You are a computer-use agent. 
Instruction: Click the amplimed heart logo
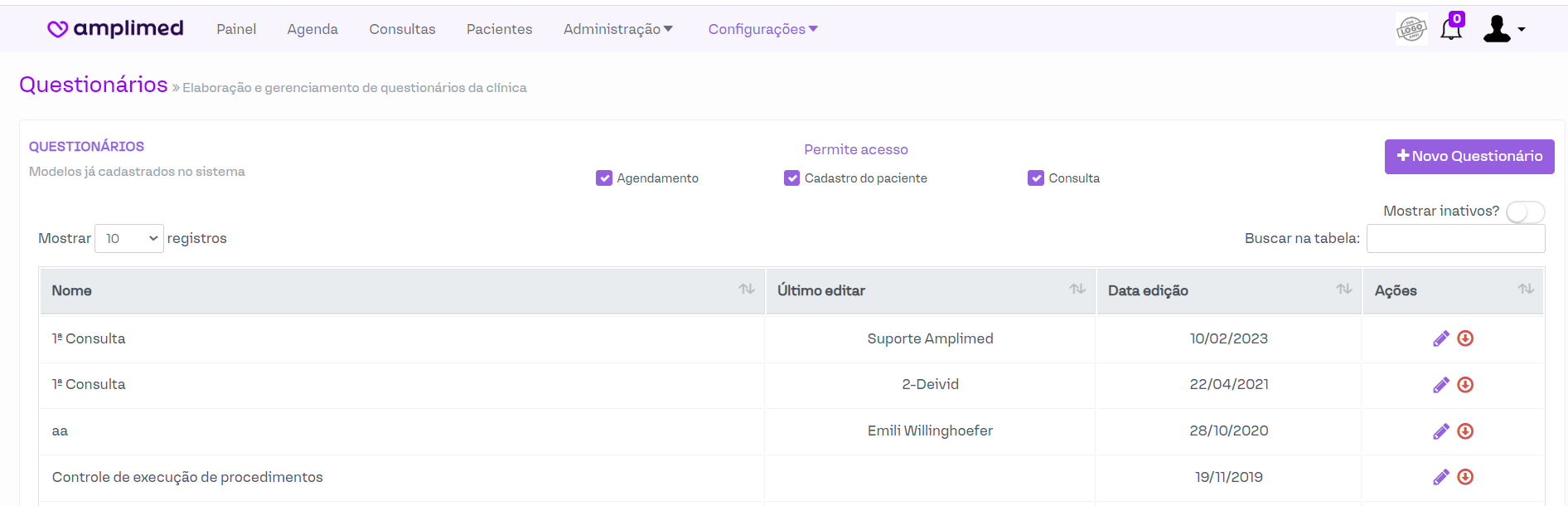coord(57,29)
